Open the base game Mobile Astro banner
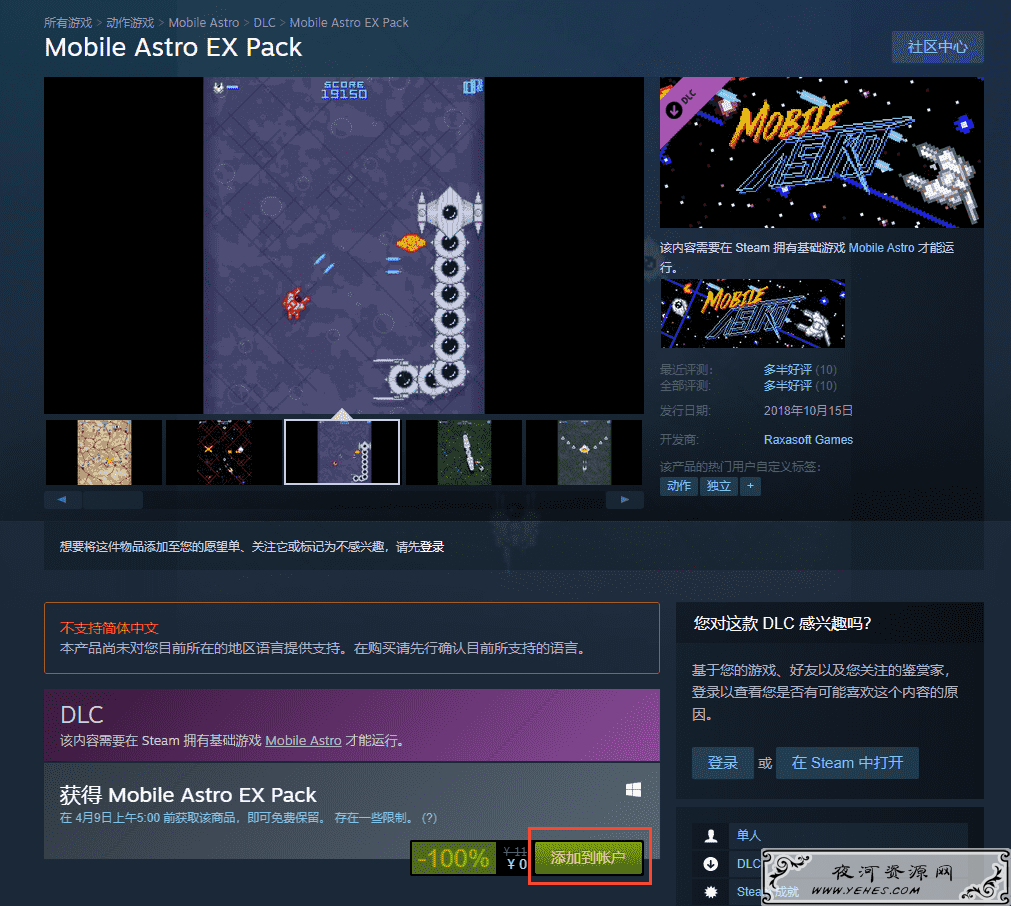This screenshot has height=906, width=1011. tap(752, 313)
